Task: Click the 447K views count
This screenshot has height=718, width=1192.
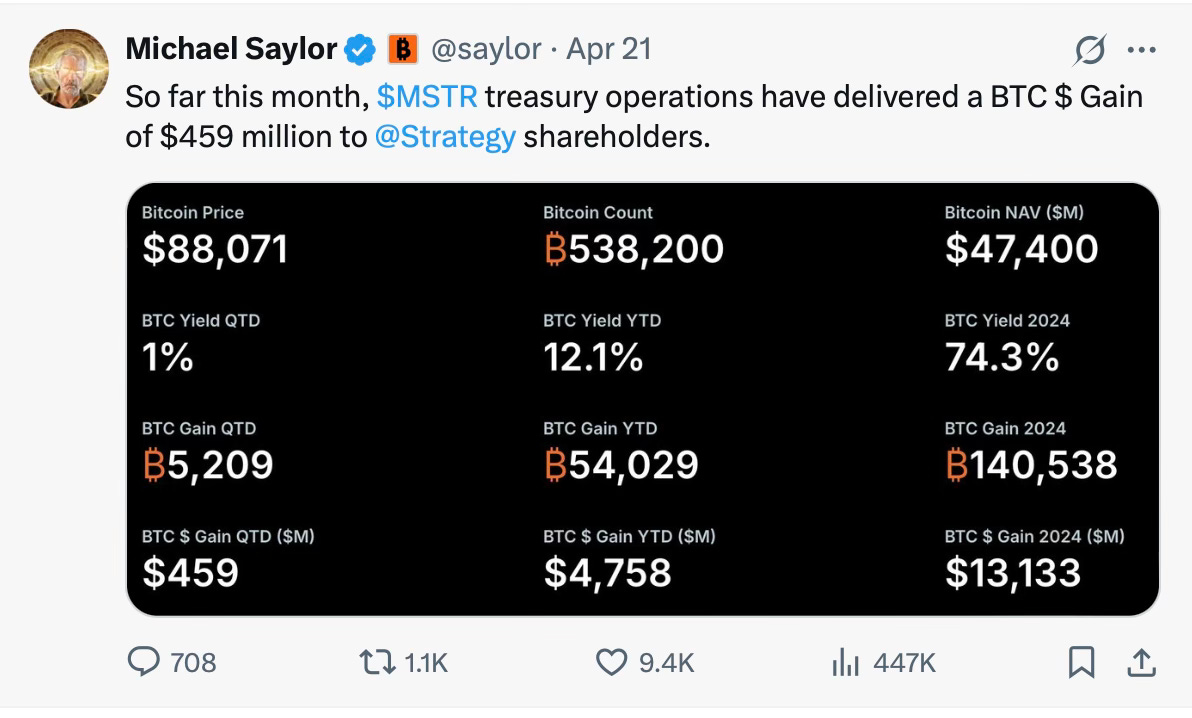Action: [904, 662]
